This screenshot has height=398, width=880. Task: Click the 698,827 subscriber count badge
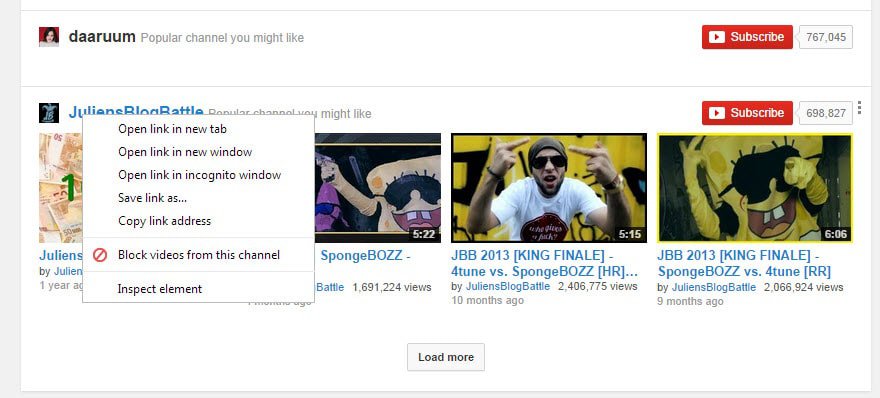tap(826, 113)
